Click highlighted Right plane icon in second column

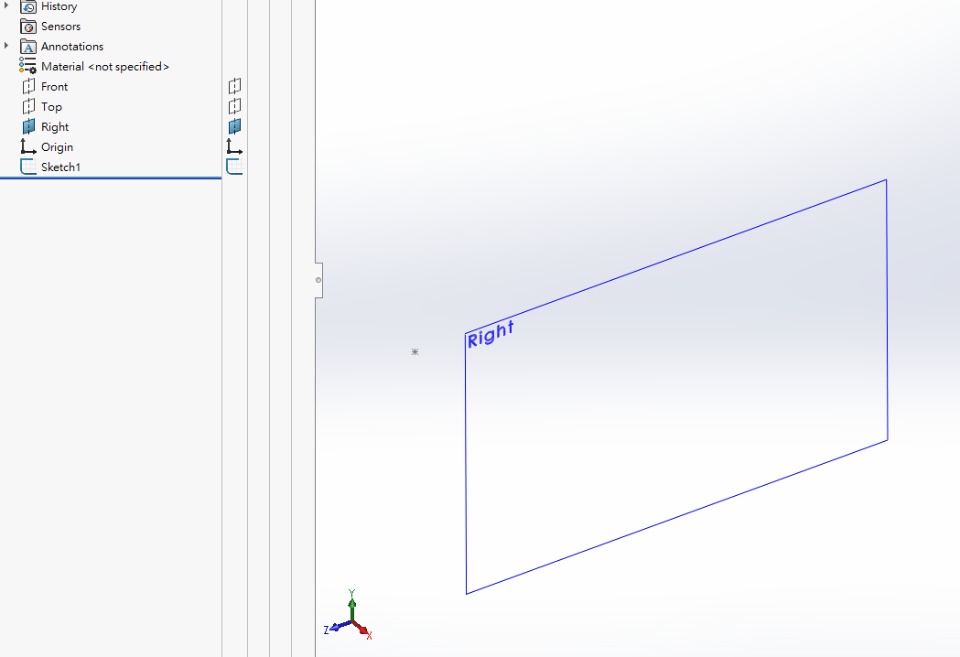(234, 127)
